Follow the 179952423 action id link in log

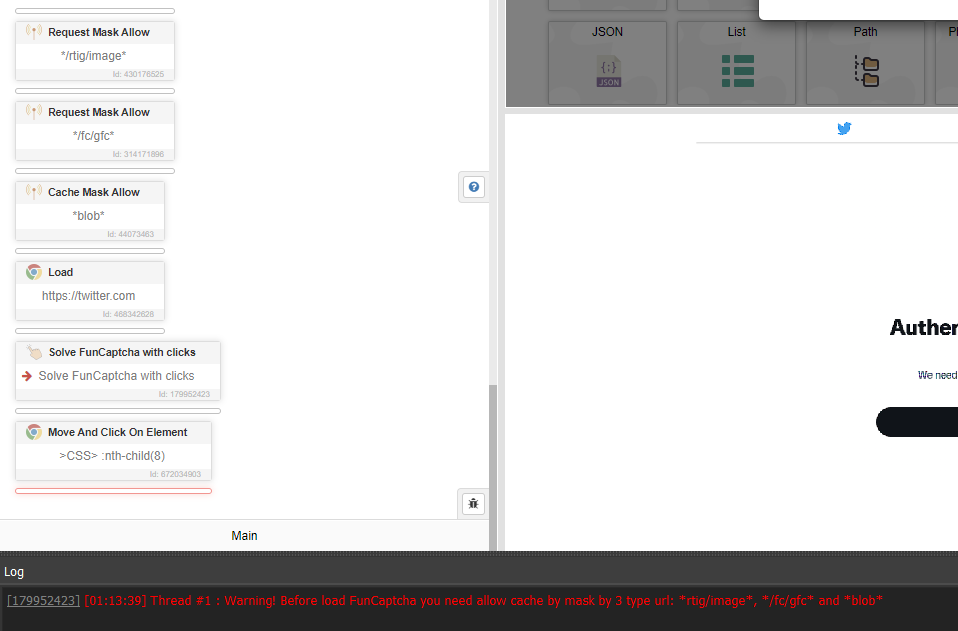tap(43, 600)
